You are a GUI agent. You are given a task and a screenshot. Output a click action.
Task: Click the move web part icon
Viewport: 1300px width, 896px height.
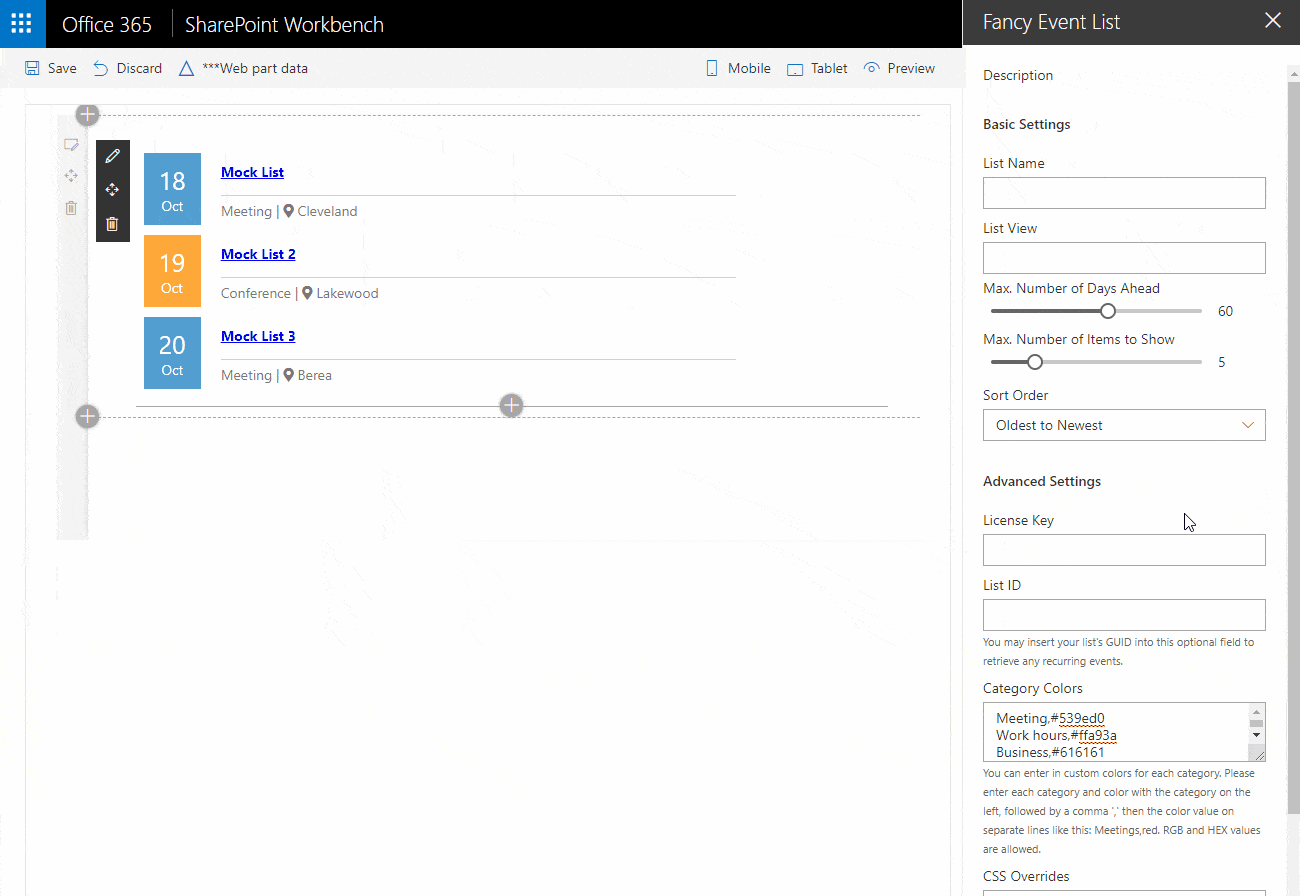point(112,190)
